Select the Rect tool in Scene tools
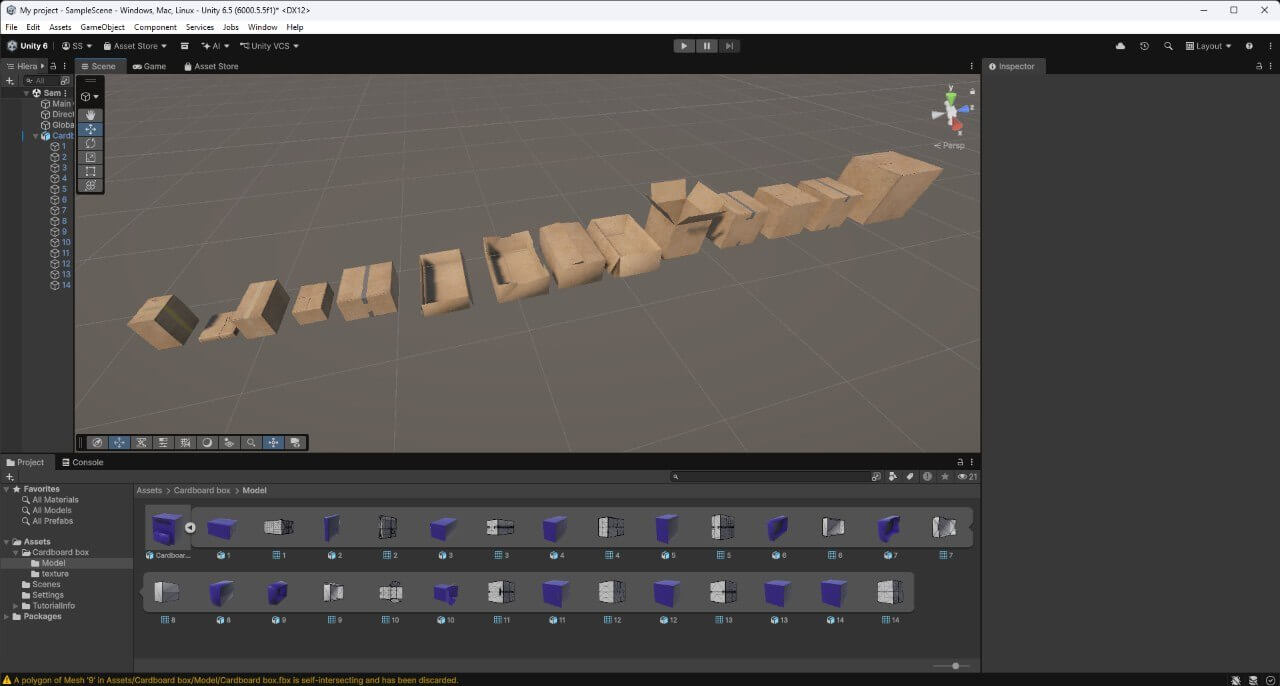Image resolution: width=1280 pixels, height=686 pixels. coord(90,171)
